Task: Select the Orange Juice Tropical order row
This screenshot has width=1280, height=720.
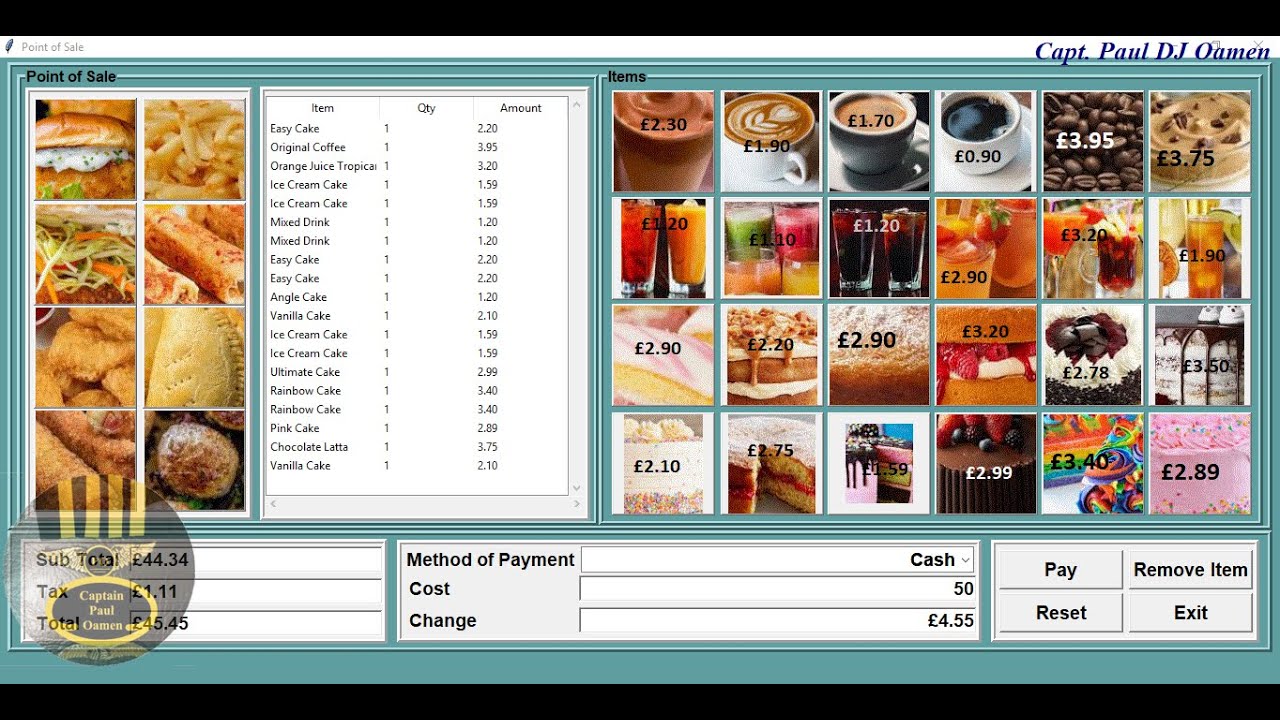Action: [416, 166]
